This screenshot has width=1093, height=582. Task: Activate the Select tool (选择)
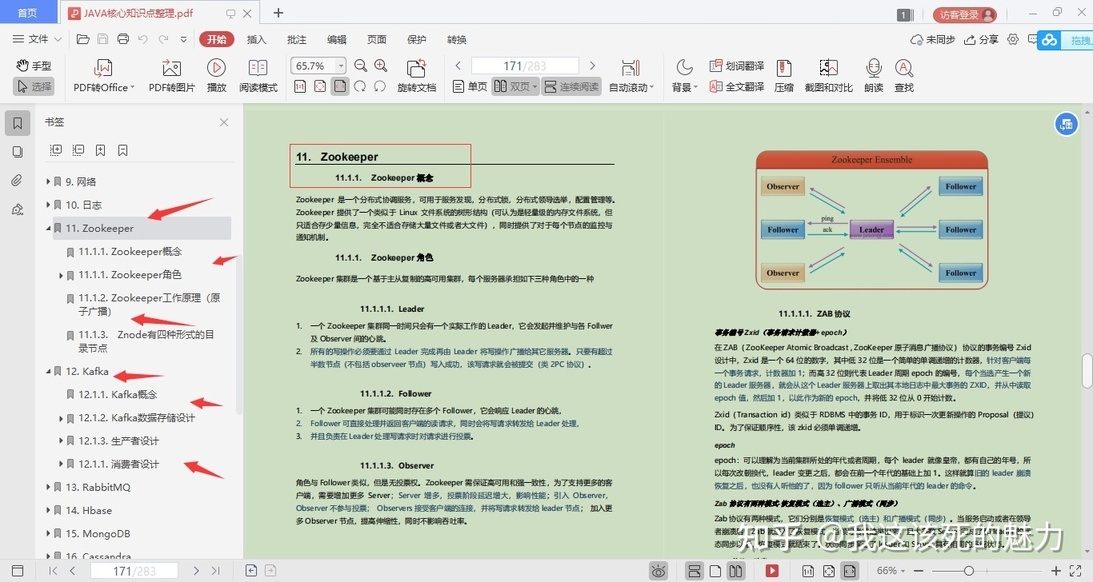tap(33, 86)
